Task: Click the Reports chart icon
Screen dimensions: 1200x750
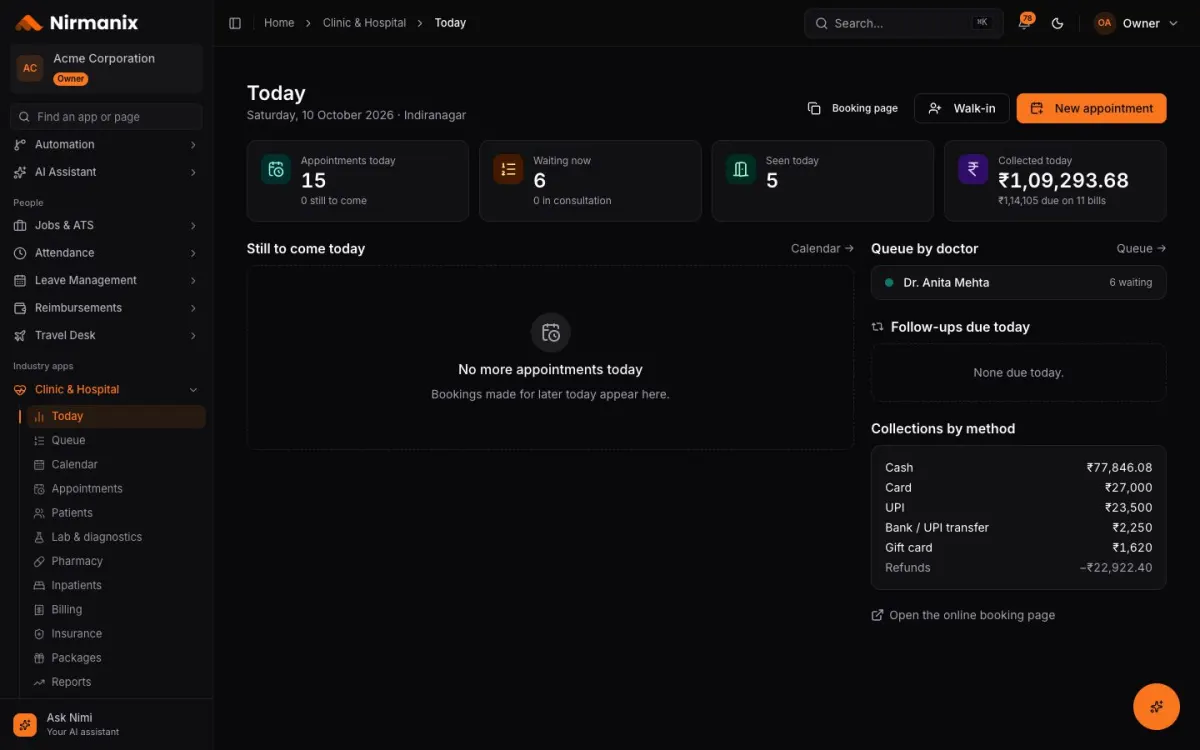Action: (39, 682)
